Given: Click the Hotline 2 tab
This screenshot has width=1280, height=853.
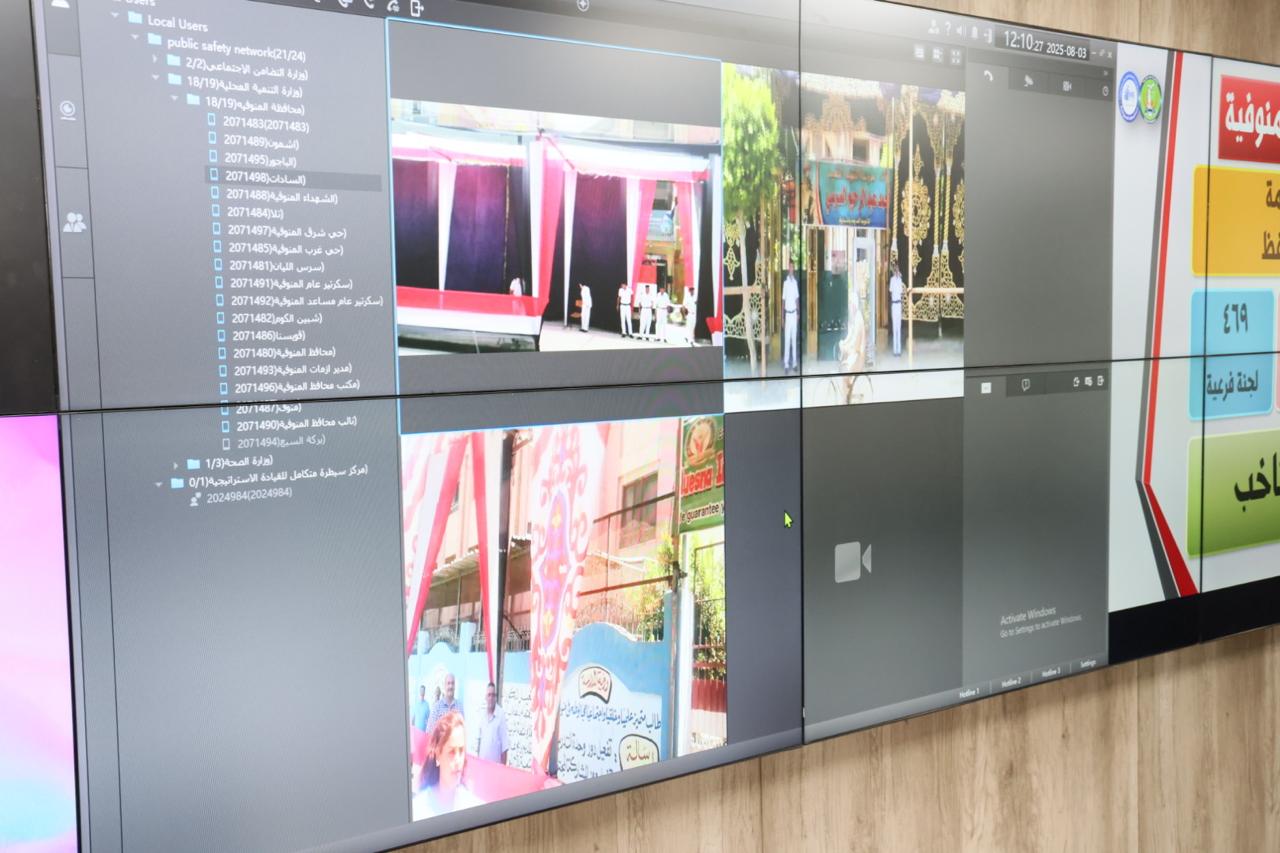Looking at the screenshot, I should pos(1011,682).
